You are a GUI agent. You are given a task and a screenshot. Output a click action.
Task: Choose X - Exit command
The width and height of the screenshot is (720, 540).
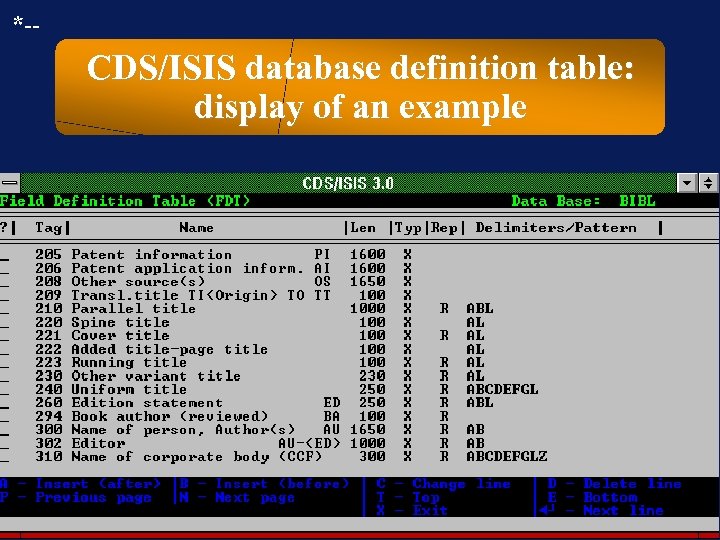coord(412,510)
